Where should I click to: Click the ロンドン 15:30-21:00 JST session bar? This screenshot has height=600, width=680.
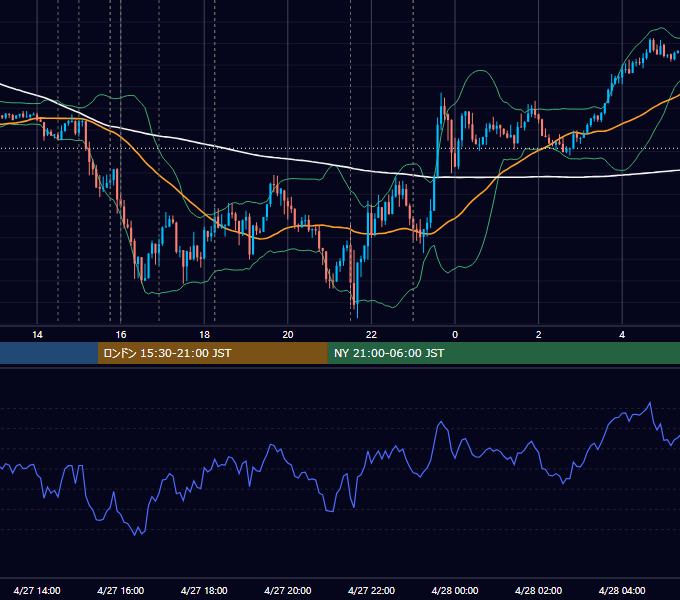point(212,353)
